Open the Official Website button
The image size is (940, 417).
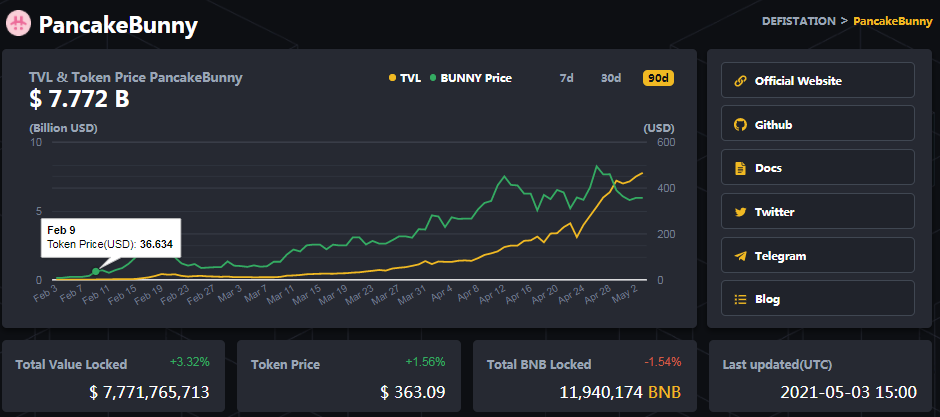coord(818,80)
